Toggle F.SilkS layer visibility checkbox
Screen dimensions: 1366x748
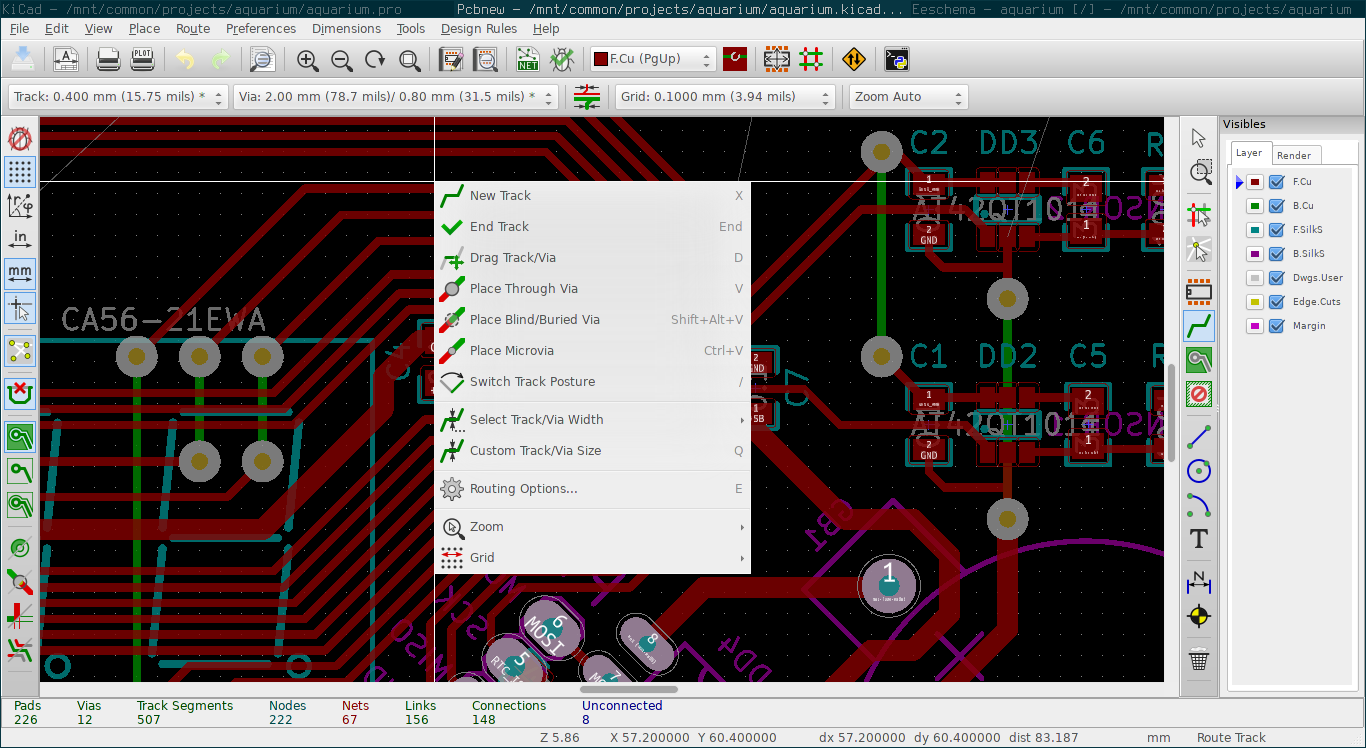click(1276, 230)
